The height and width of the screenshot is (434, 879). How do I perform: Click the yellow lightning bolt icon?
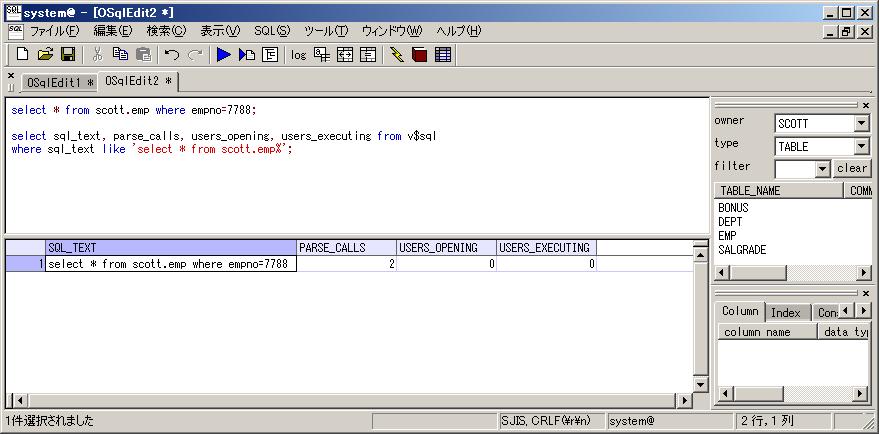tap(397, 55)
